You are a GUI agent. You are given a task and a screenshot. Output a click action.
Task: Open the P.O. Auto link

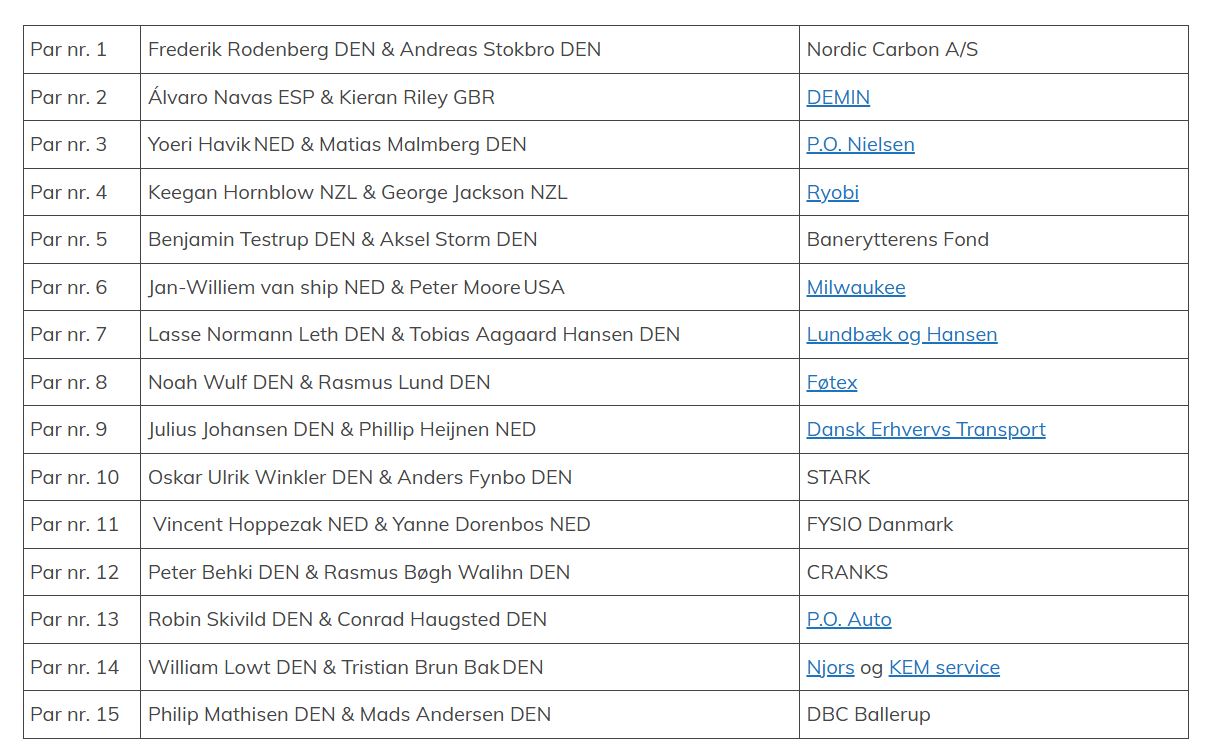[848, 620]
